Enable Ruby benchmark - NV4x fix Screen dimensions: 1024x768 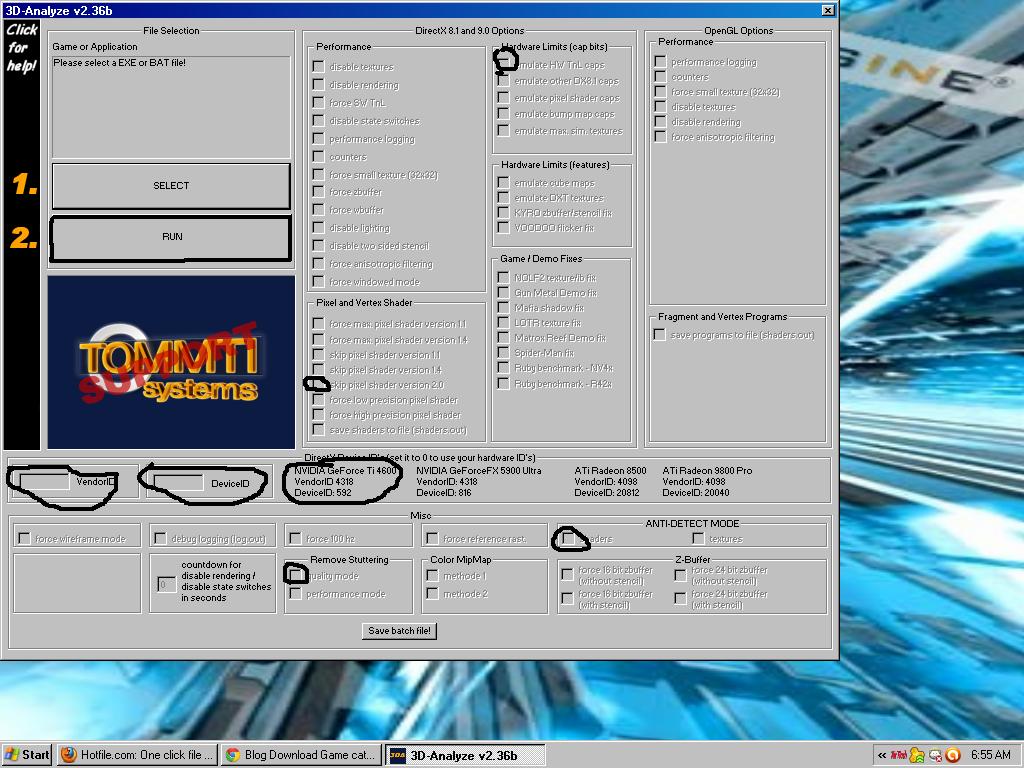click(x=504, y=368)
